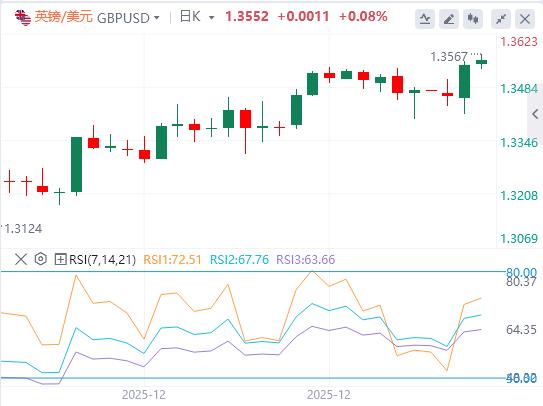The height and width of the screenshot is (406, 543).
Task: Click the 1.3567 high price marker
Action: pos(449,57)
